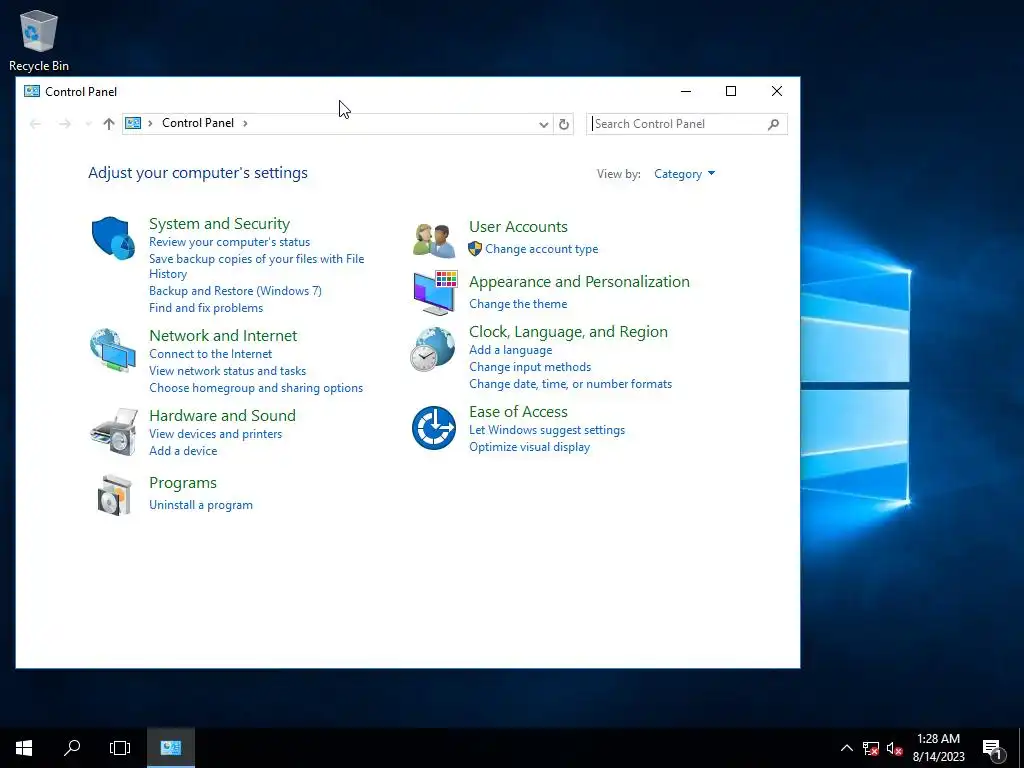Open System and Security shield icon

click(114, 238)
